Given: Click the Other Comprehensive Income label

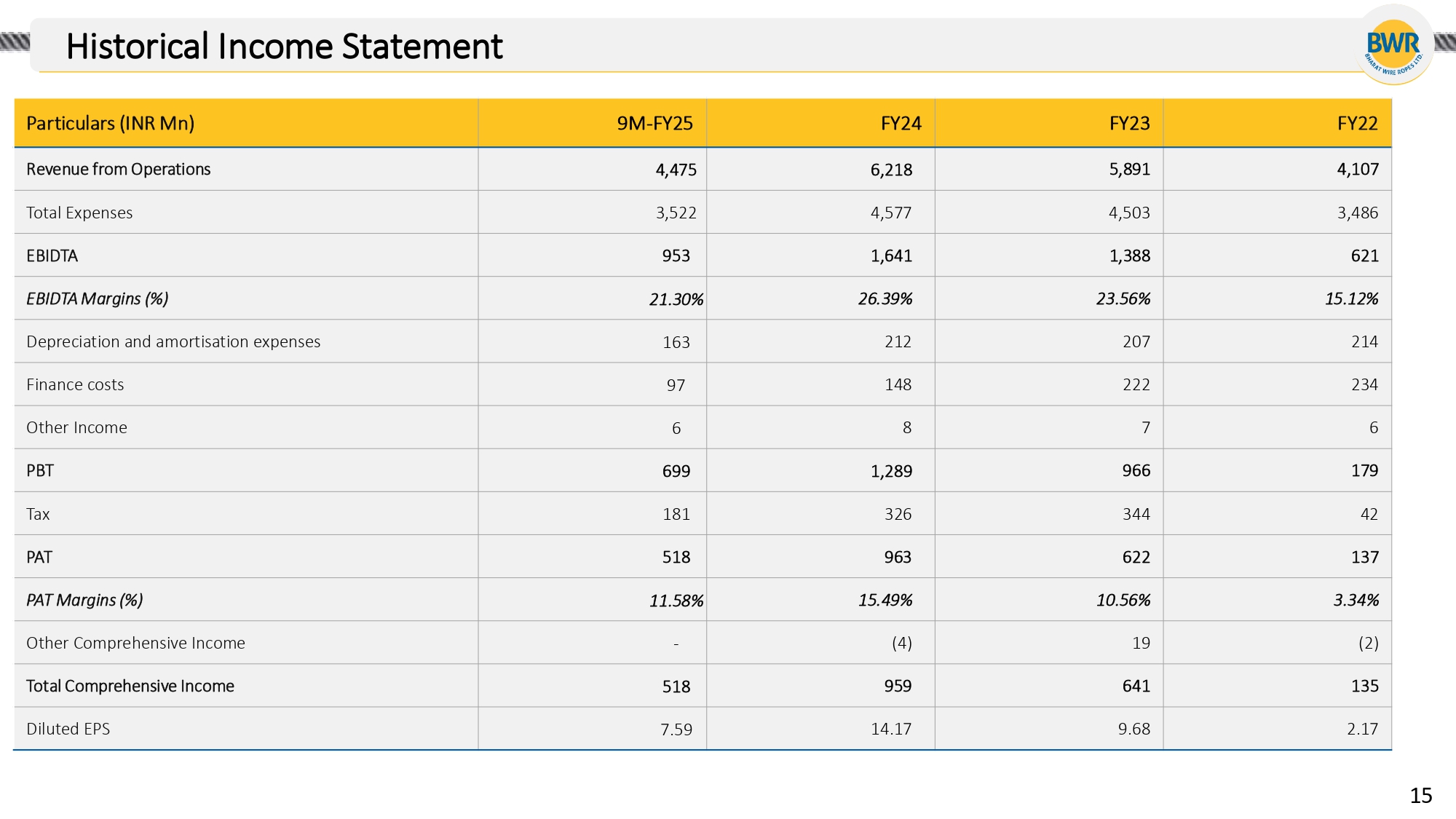Looking at the screenshot, I should click(x=135, y=643).
